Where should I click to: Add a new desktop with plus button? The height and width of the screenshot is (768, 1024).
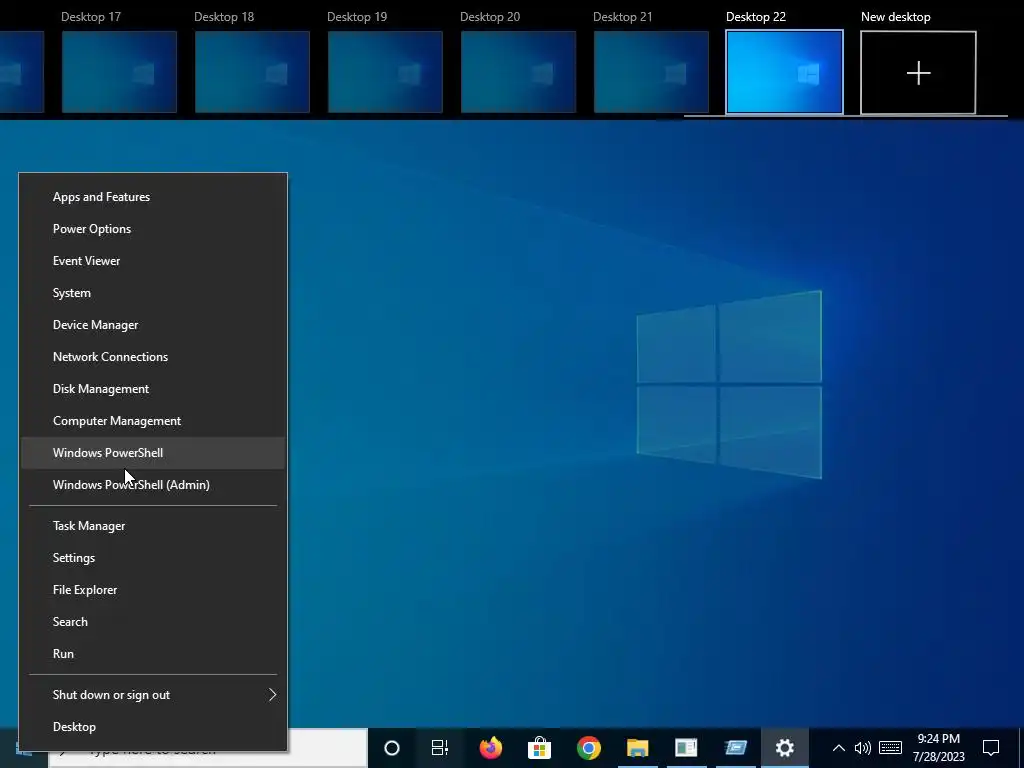918,72
